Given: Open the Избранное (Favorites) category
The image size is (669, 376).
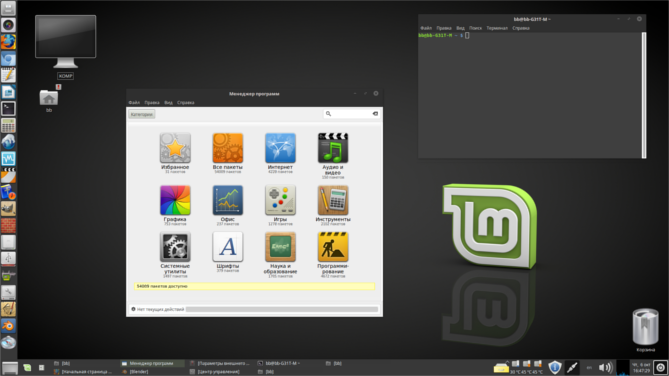Looking at the screenshot, I should pyautogui.click(x=175, y=152).
